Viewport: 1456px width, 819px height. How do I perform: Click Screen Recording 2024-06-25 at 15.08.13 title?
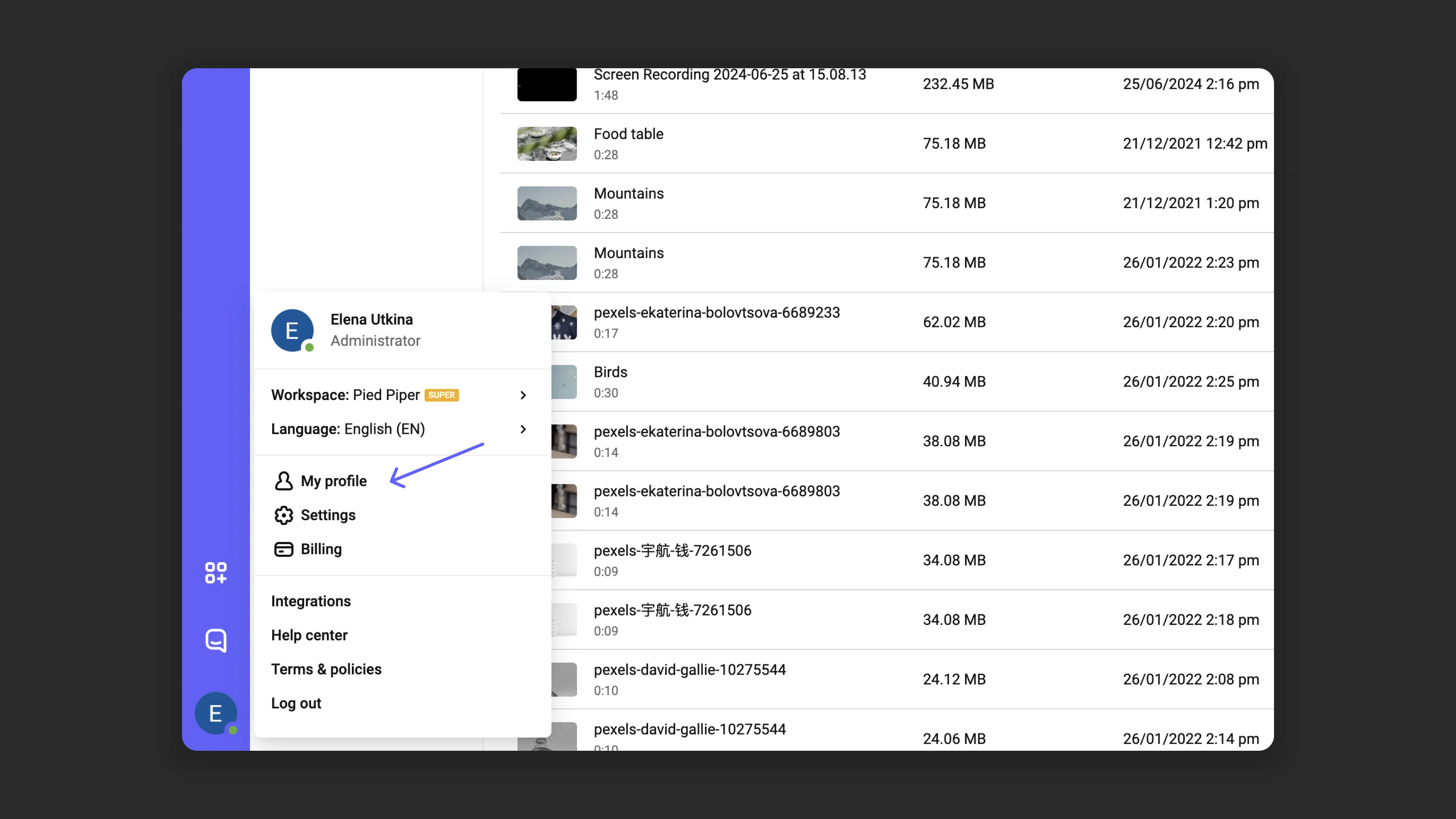729,75
